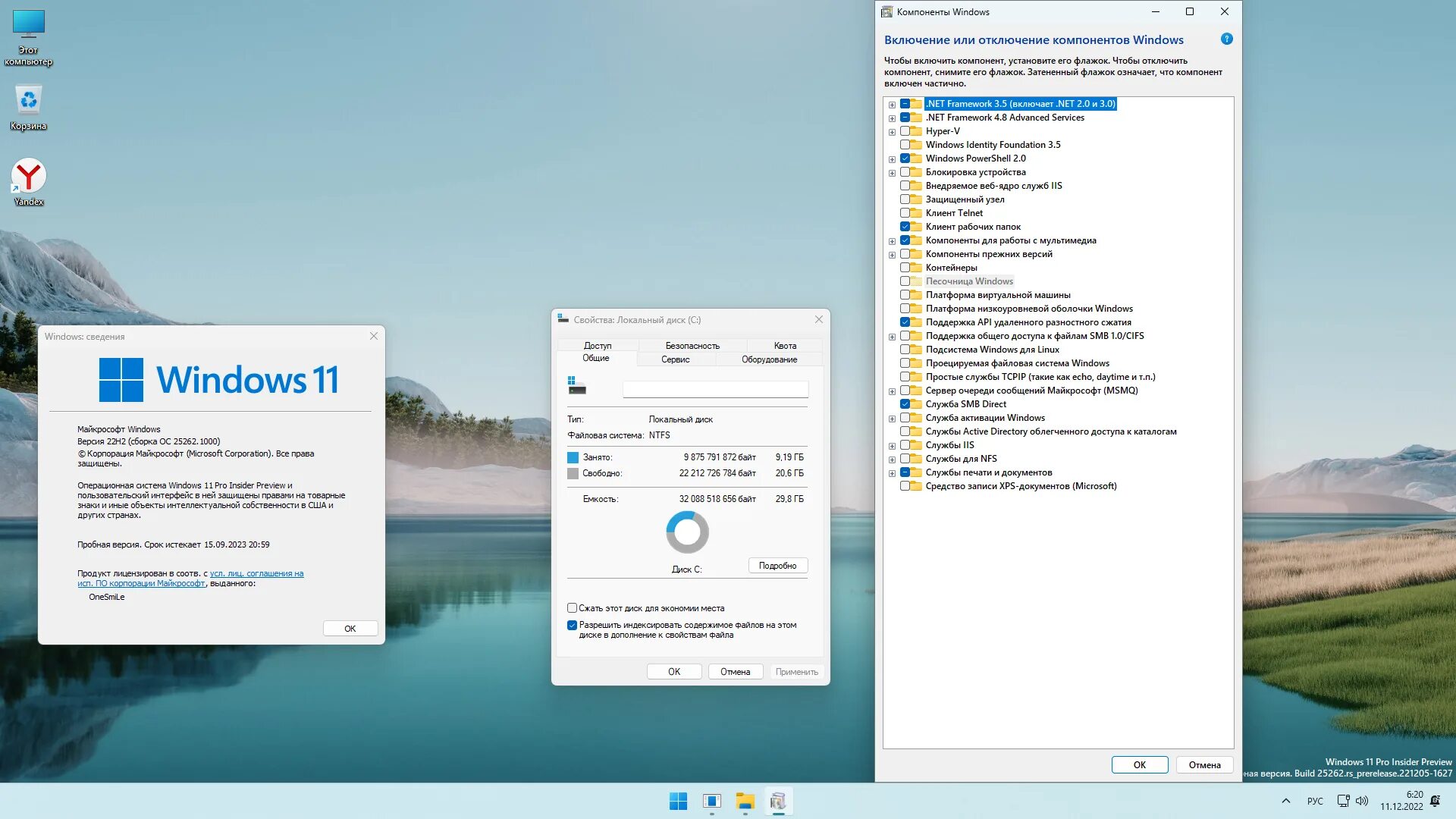Click the Windows Features help icon
Viewport: 1456px width, 819px height.
[x=1226, y=39]
